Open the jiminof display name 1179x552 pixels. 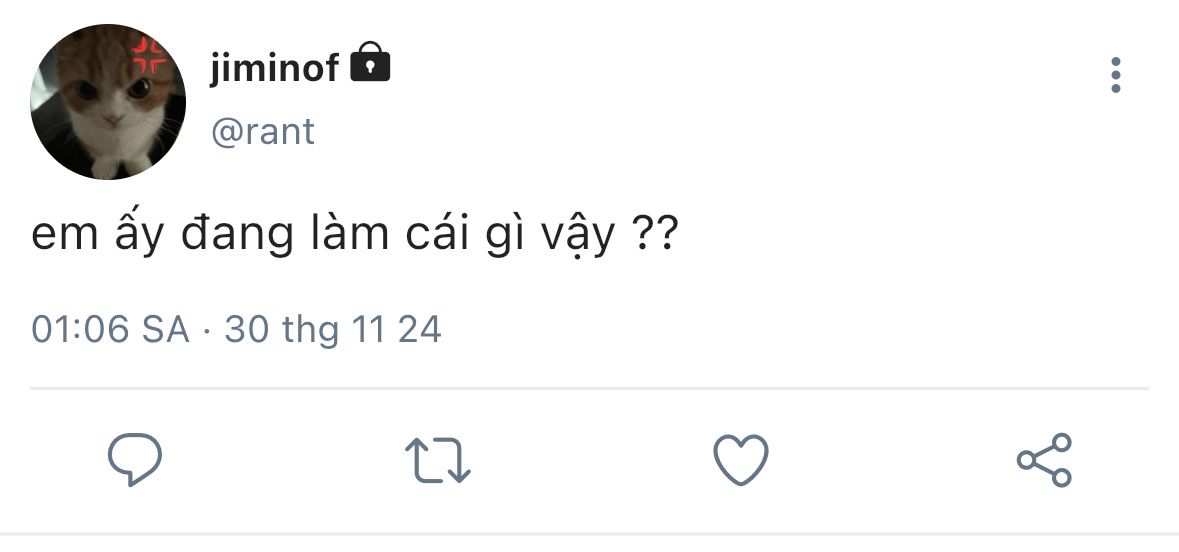point(274,68)
